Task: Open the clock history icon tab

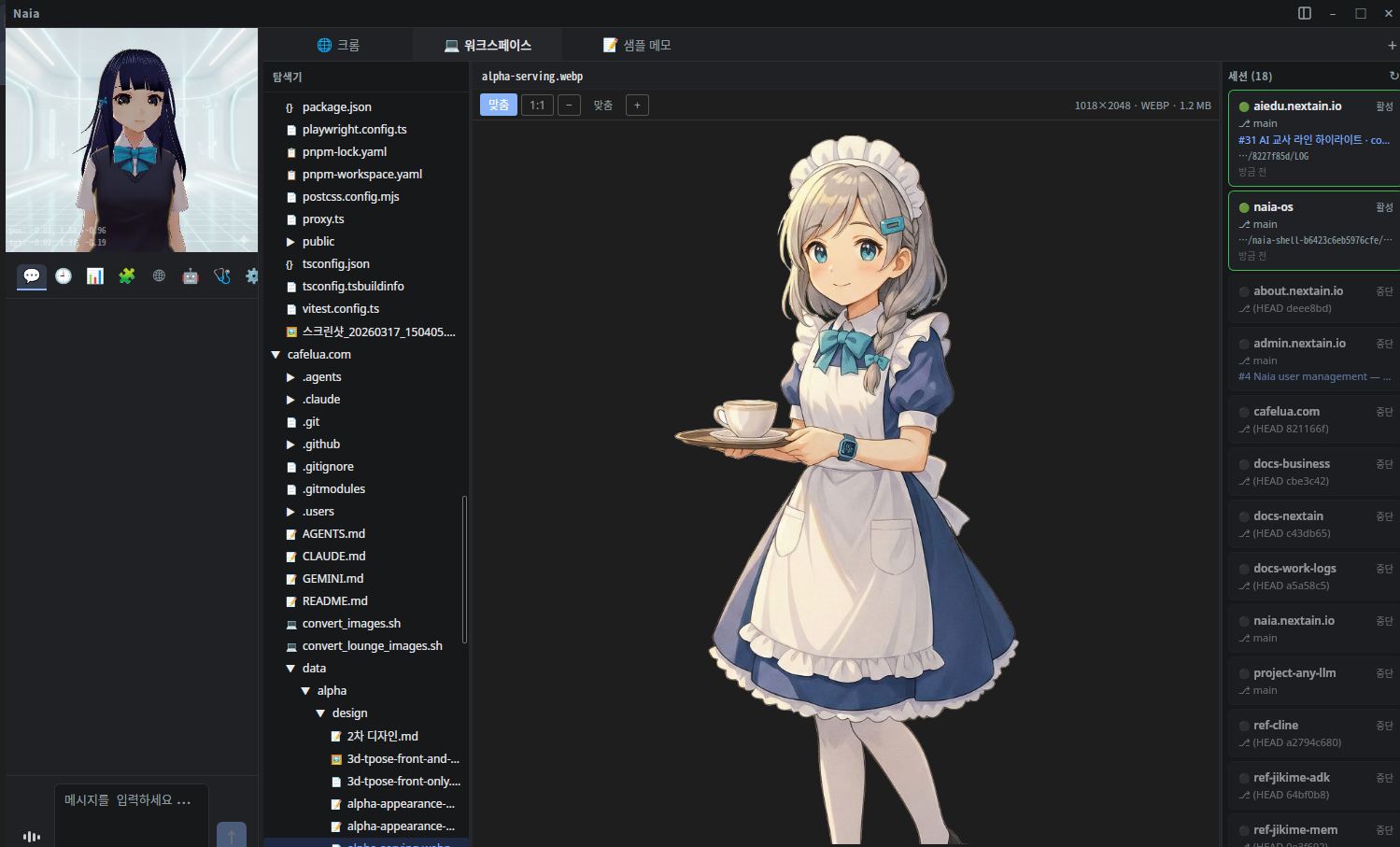Action: click(64, 276)
